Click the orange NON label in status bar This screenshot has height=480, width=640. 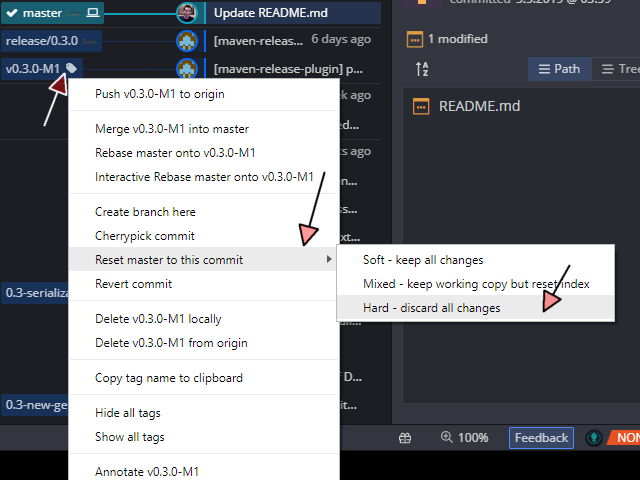624,438
